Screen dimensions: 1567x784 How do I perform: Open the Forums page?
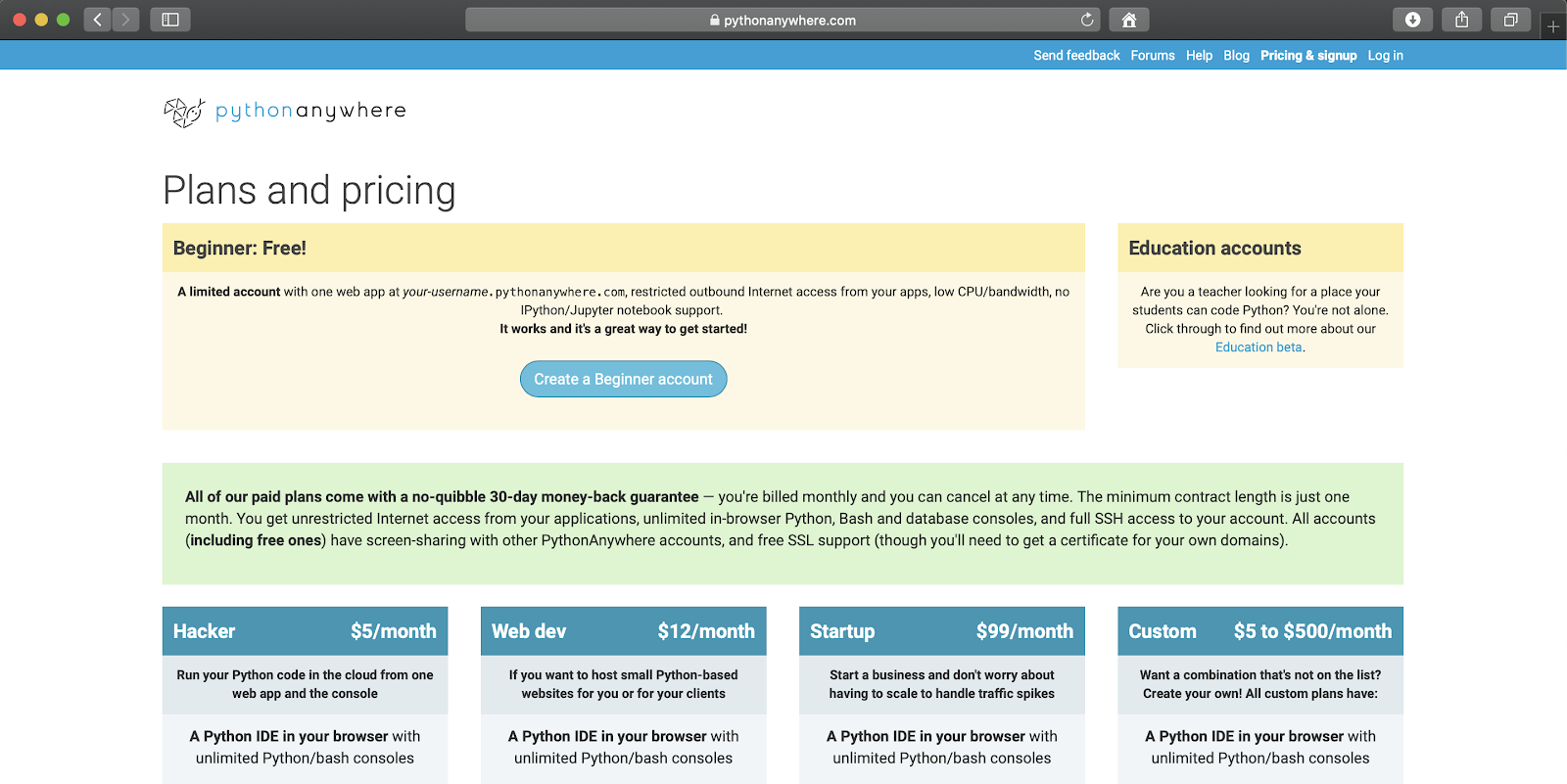click(1153, 56)
